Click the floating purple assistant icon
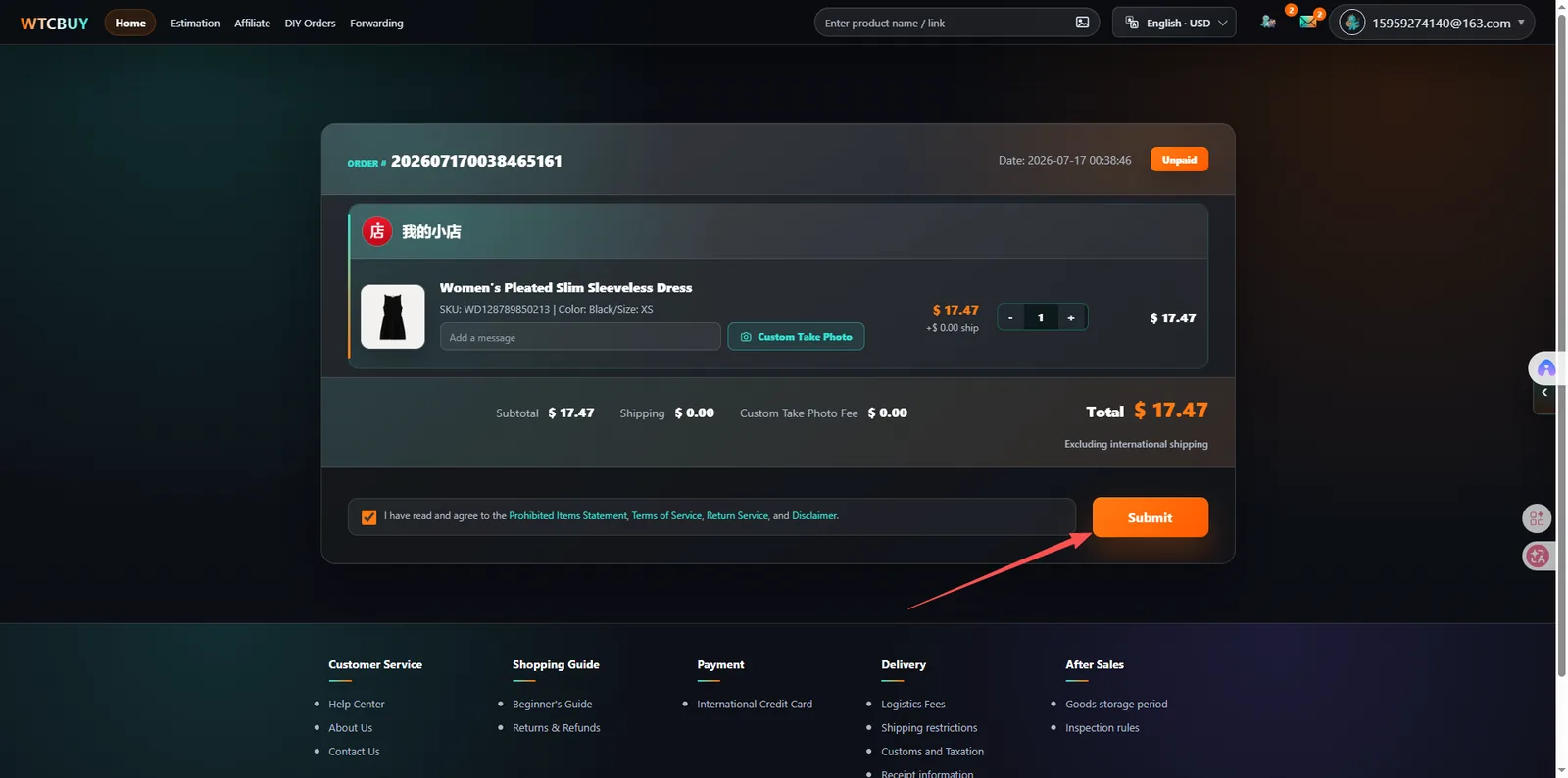 point(1545,367)
